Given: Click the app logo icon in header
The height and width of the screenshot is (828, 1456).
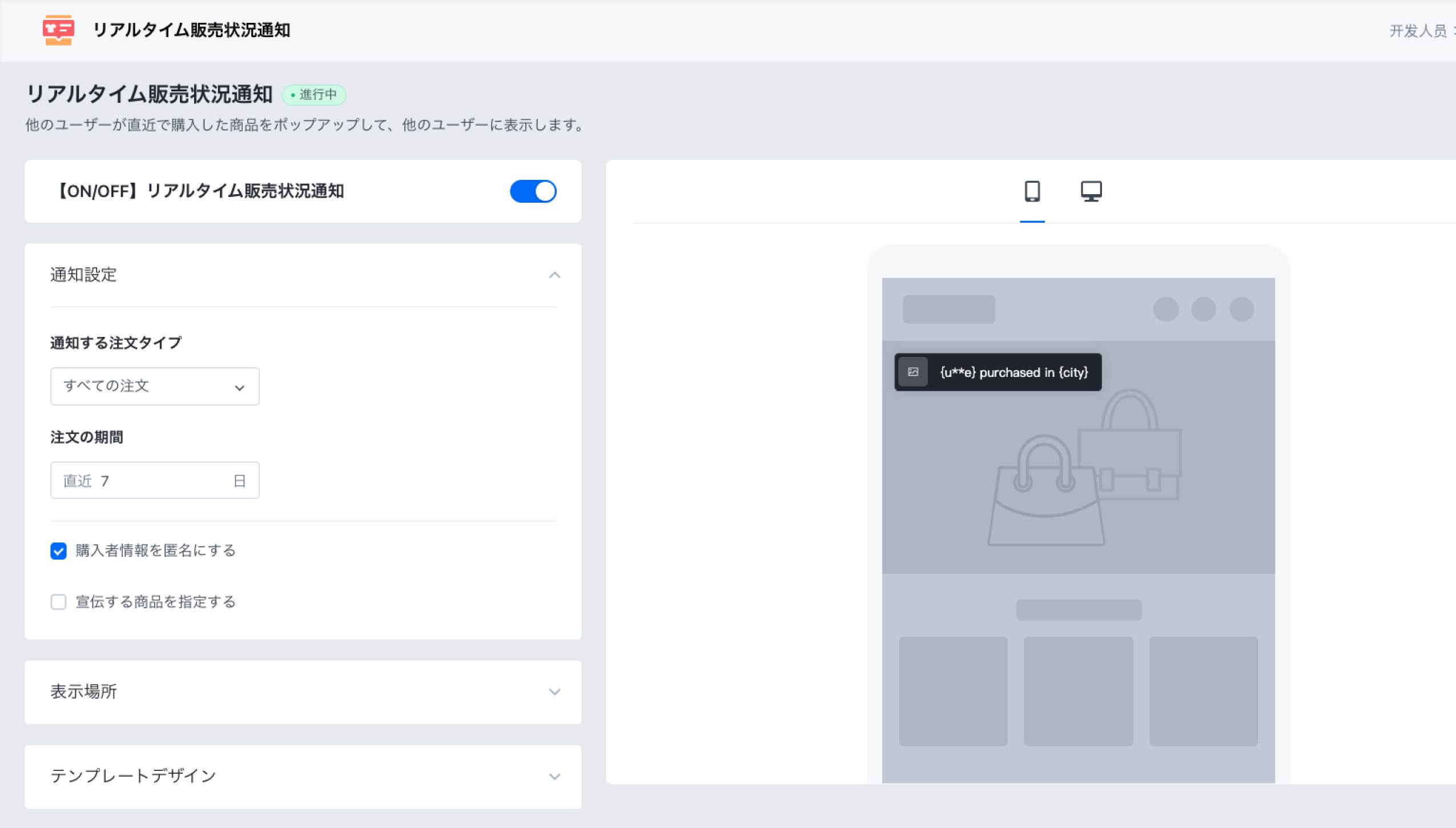Looking at the screenshot, I should (58, 30).
